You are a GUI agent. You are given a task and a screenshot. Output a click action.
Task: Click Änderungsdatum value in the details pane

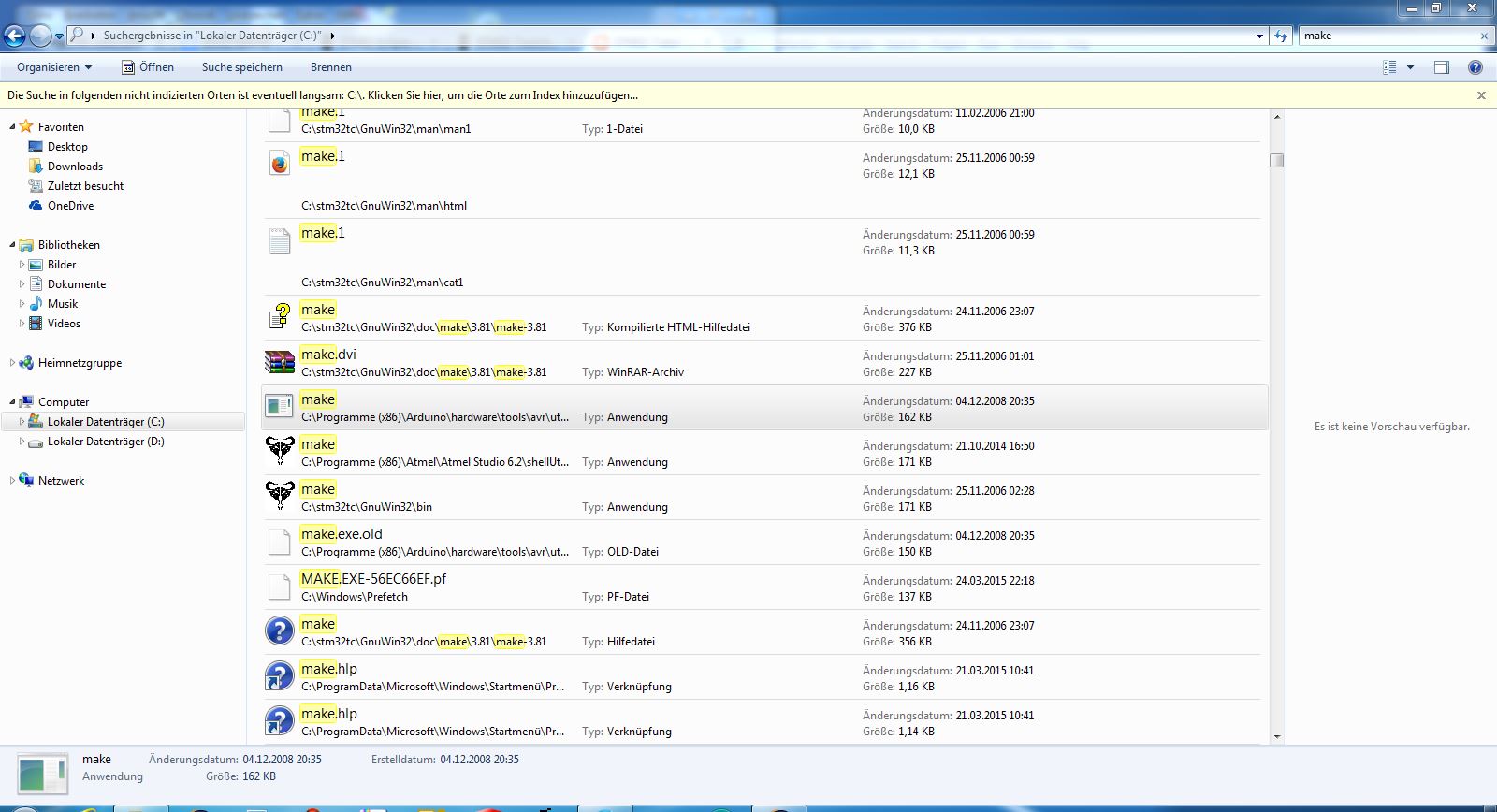(282, 760)
